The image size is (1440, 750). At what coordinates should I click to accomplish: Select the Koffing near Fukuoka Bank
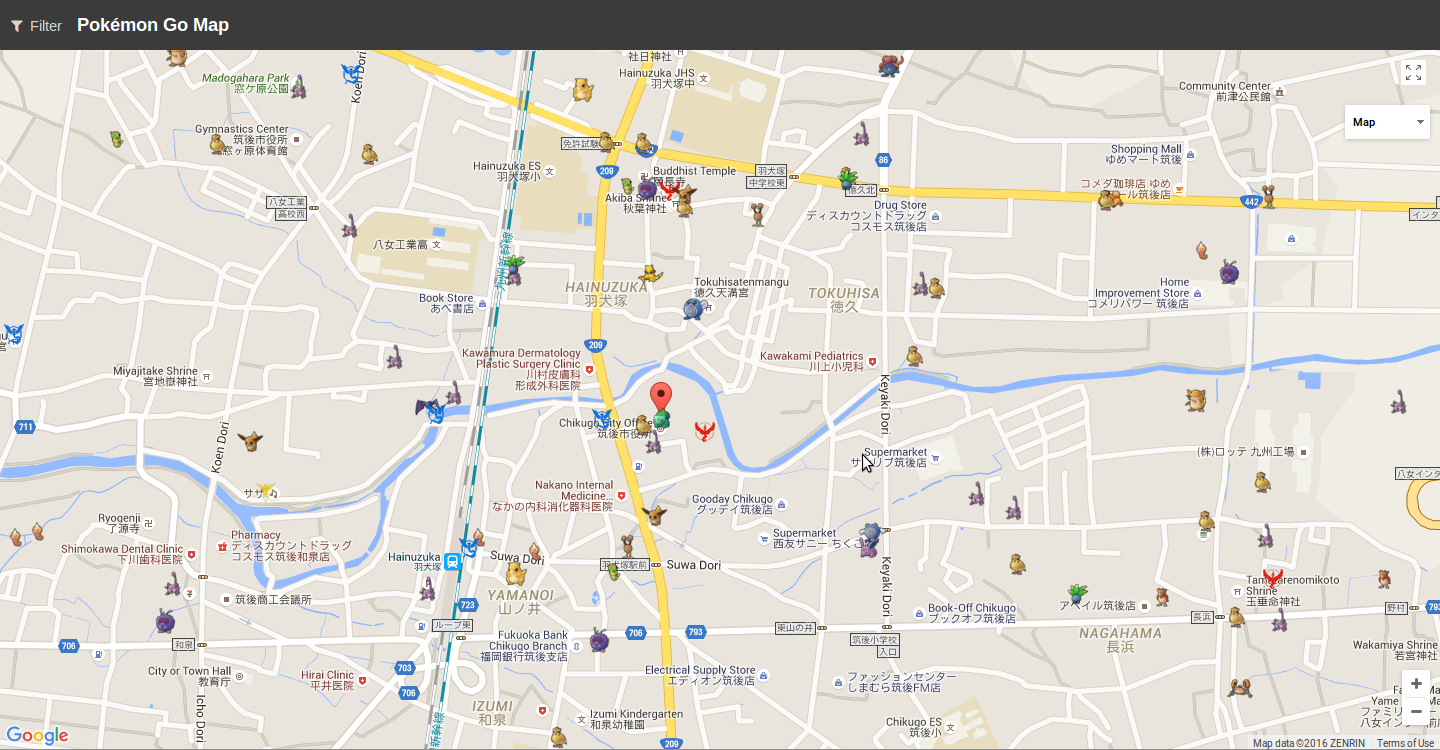click(599, 640)
